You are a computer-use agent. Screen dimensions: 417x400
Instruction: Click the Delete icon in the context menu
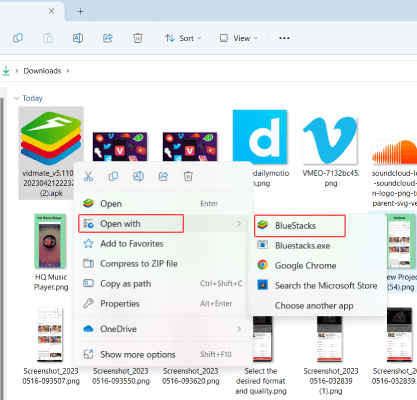click(188, 176)
